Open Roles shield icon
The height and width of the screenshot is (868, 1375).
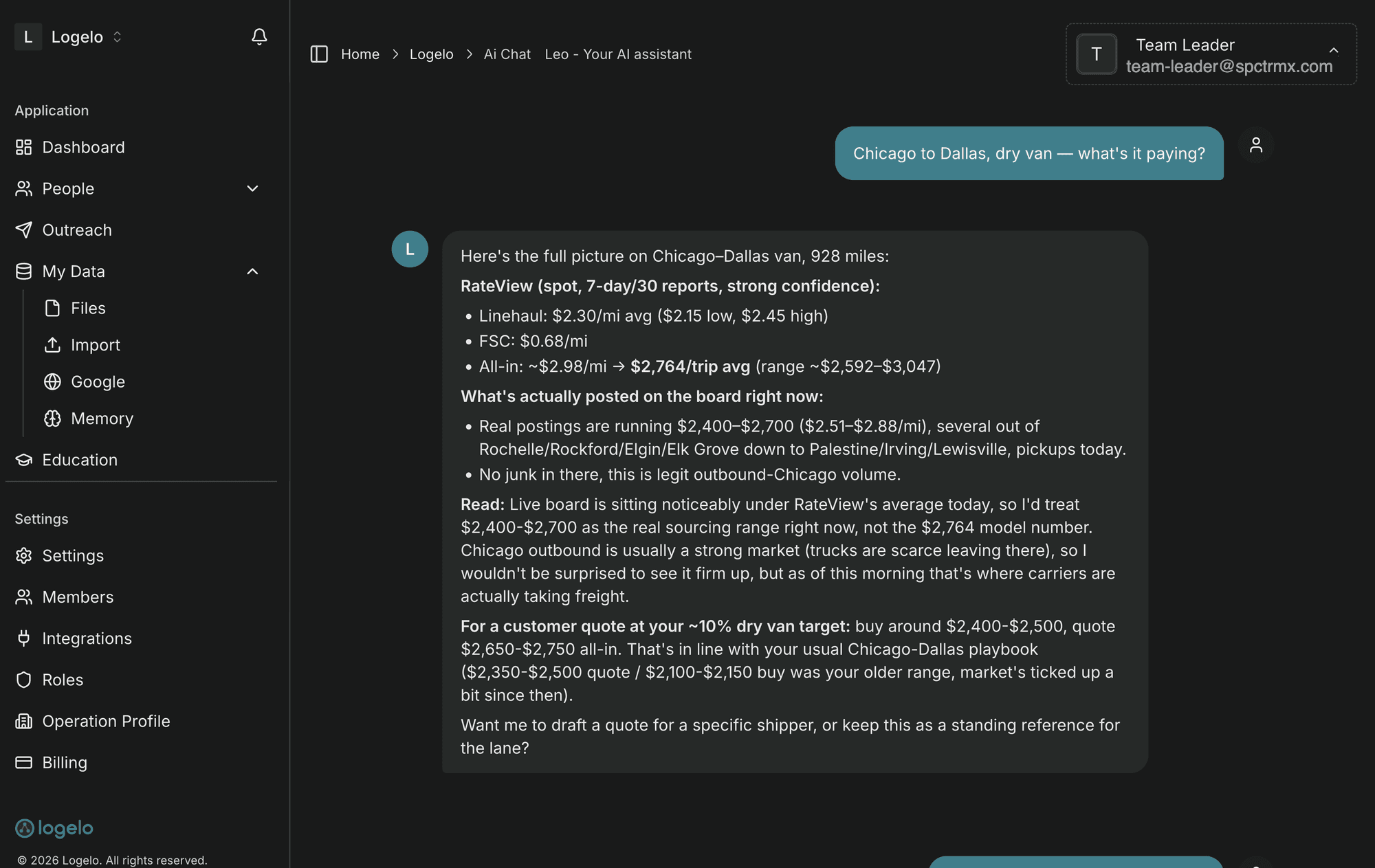[x=24, y=680]
